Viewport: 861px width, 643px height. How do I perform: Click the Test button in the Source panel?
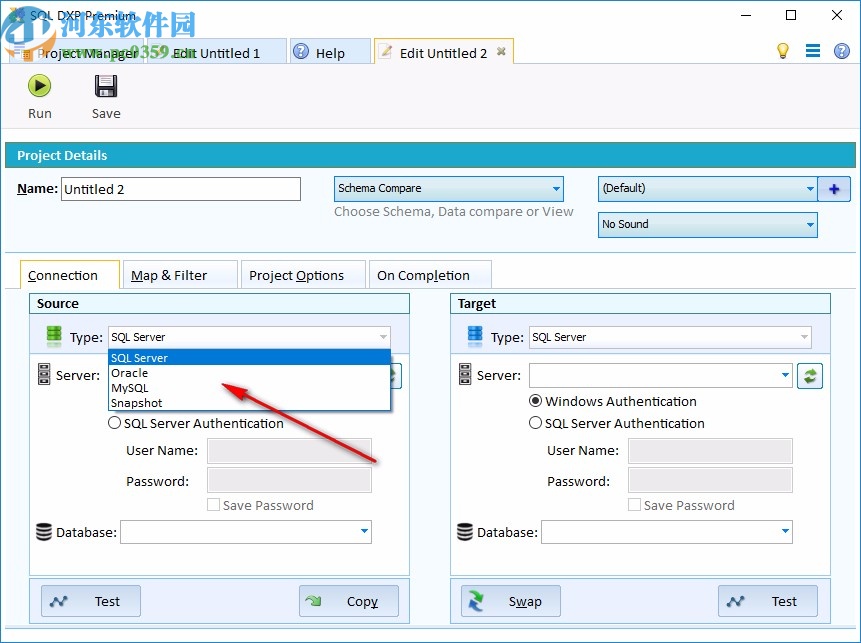[90, 601]
